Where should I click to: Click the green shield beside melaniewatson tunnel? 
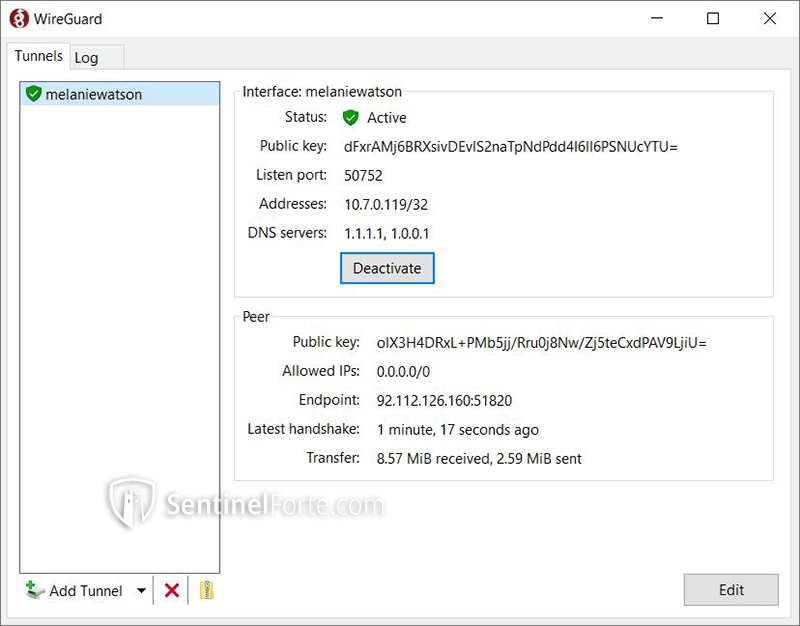click(34, 94)
